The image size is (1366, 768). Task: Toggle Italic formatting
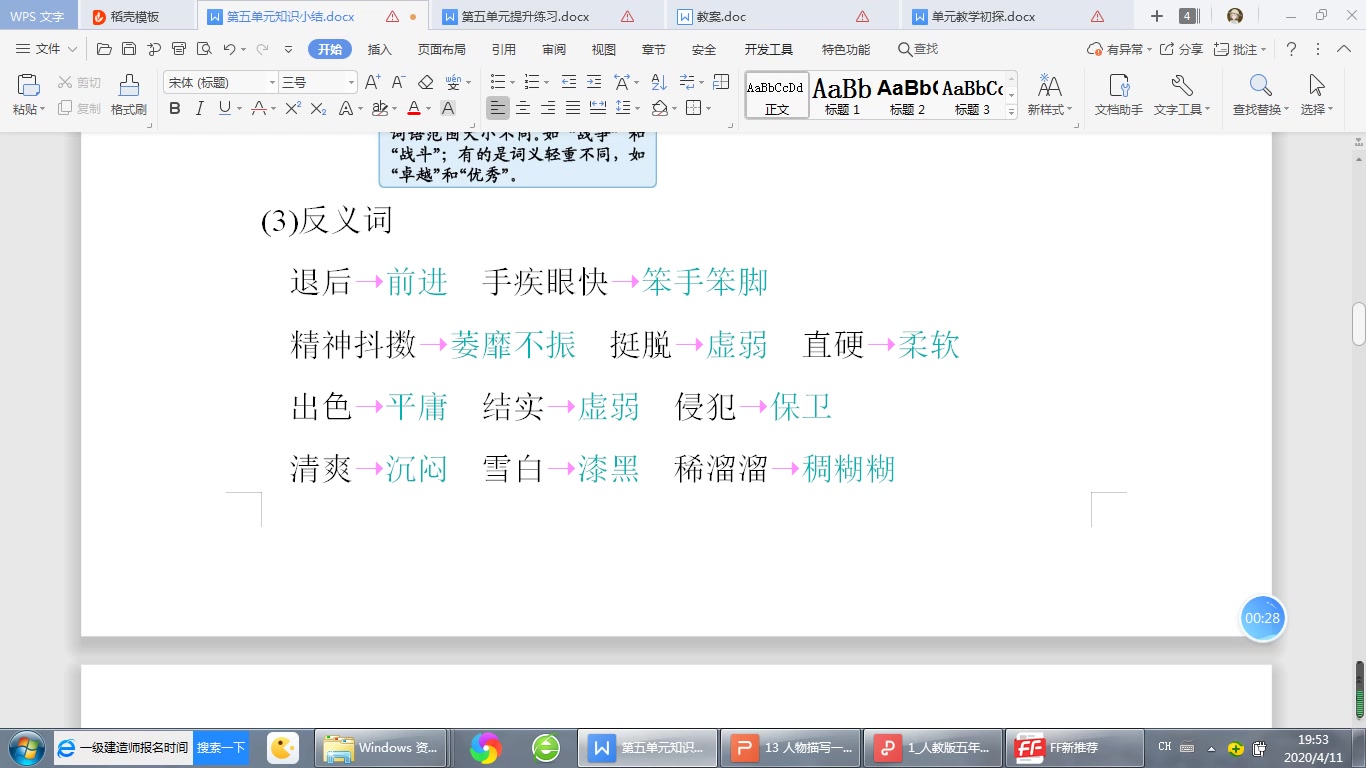point(199,108)
